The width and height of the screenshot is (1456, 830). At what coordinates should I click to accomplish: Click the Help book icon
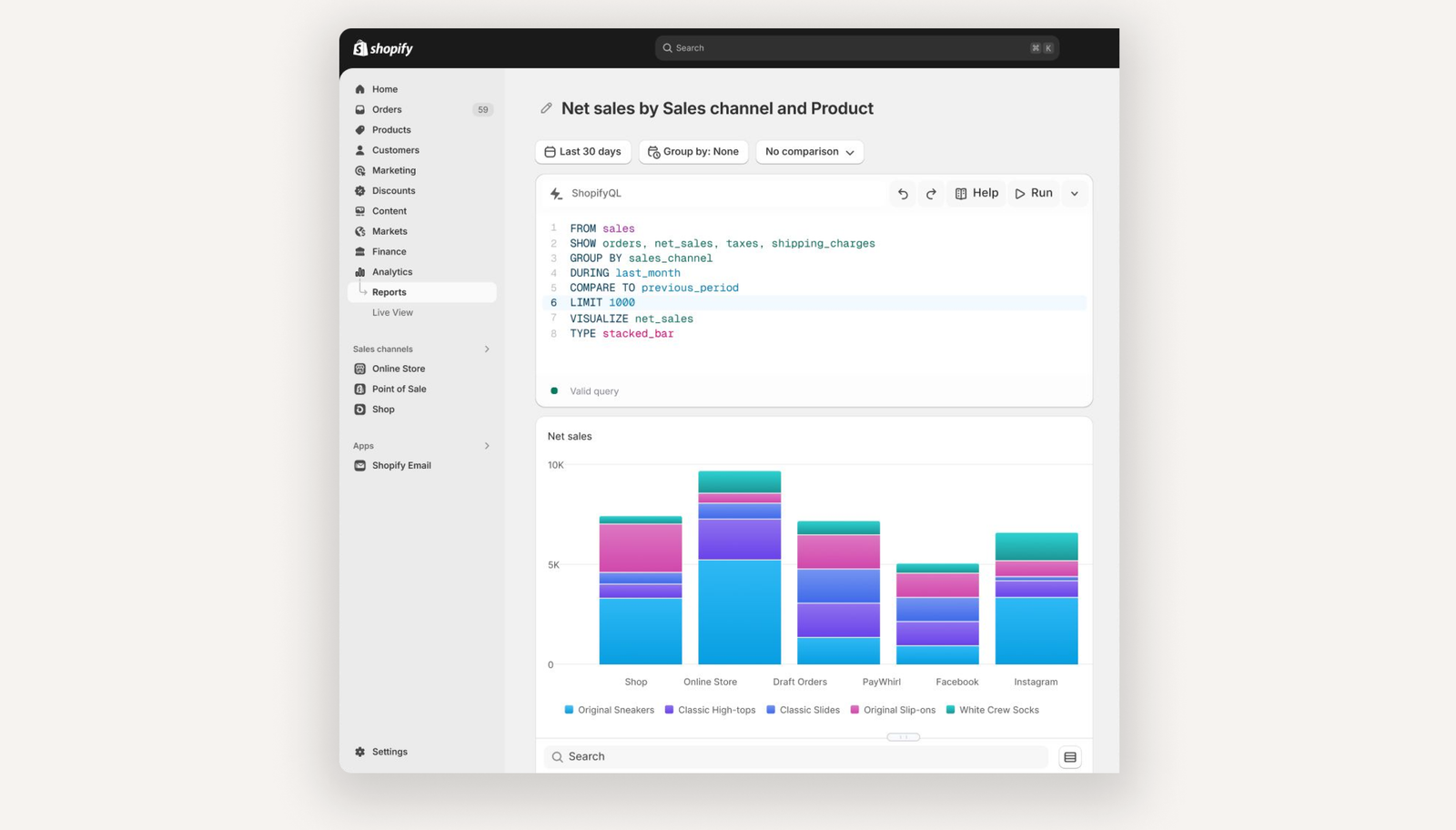(961, 193)
